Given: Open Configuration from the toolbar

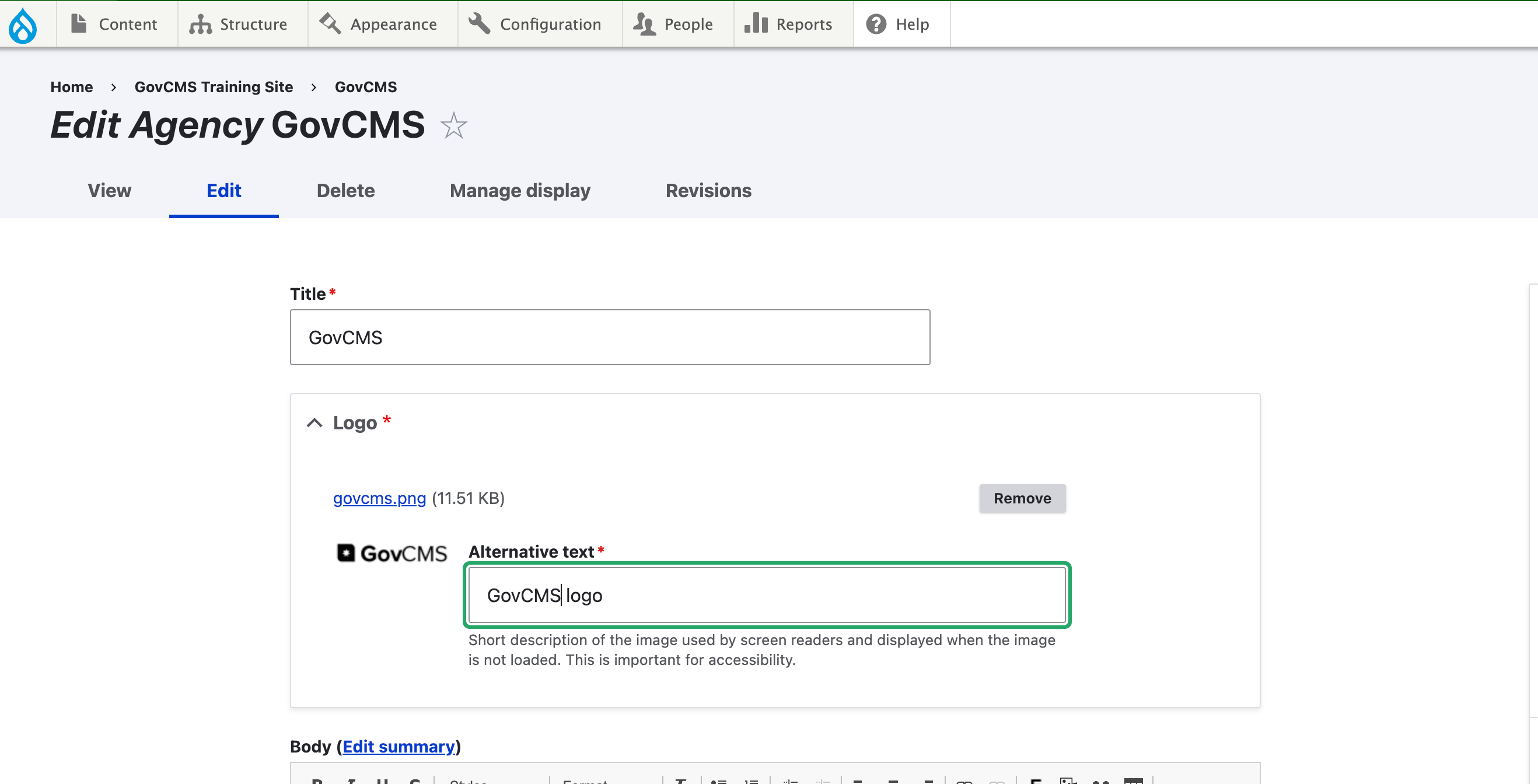Looking at the screenshot, I should tap(536, 24).
